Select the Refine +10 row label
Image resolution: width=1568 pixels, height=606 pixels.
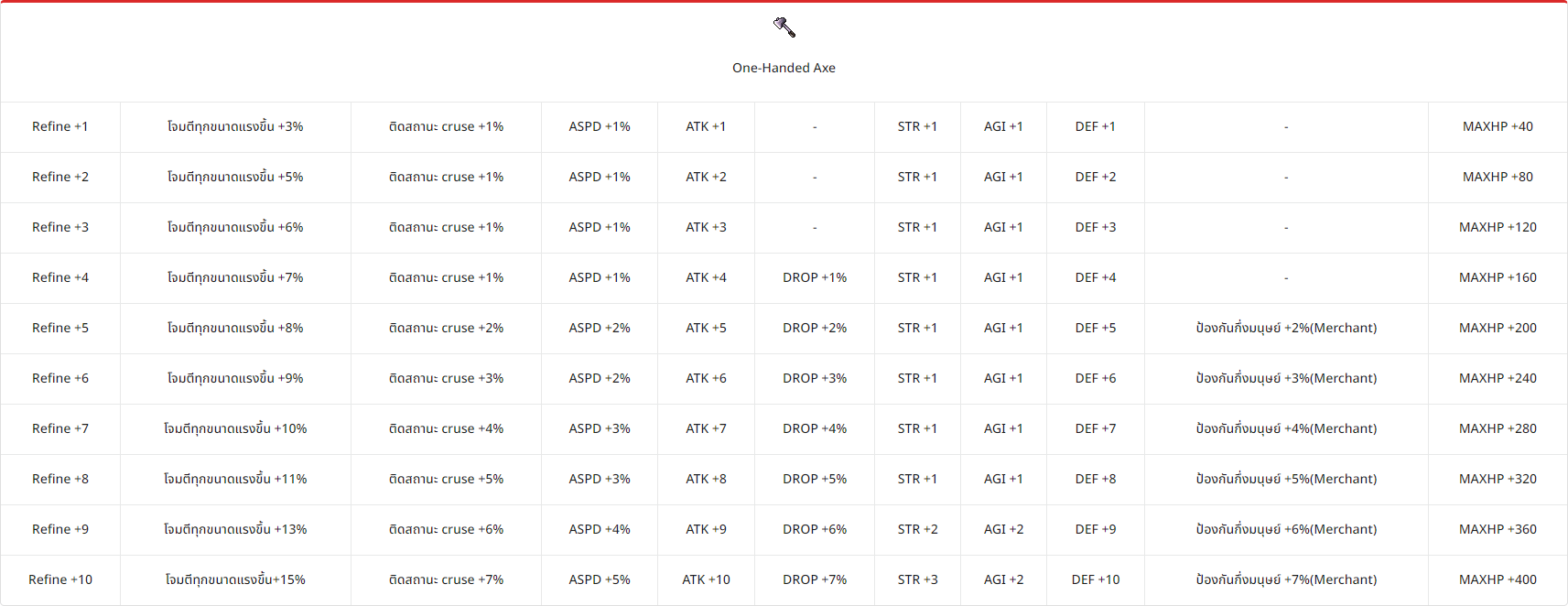pyautogui.click(x=60, y=579)
